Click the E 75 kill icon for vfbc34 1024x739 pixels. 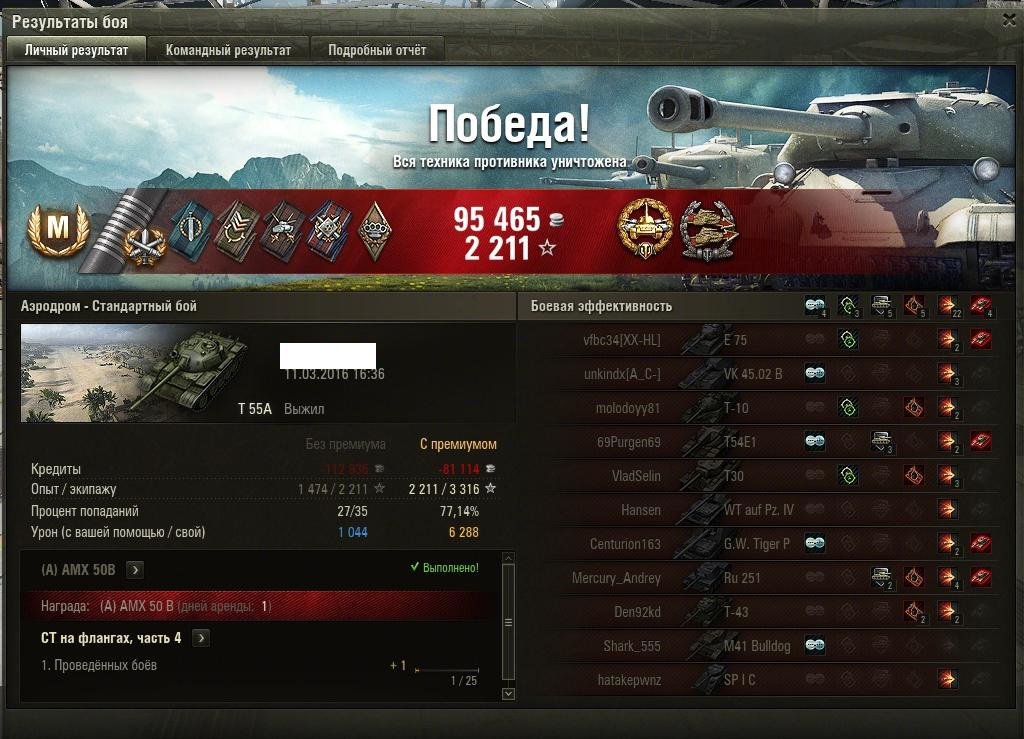click(x=980, y=339)
